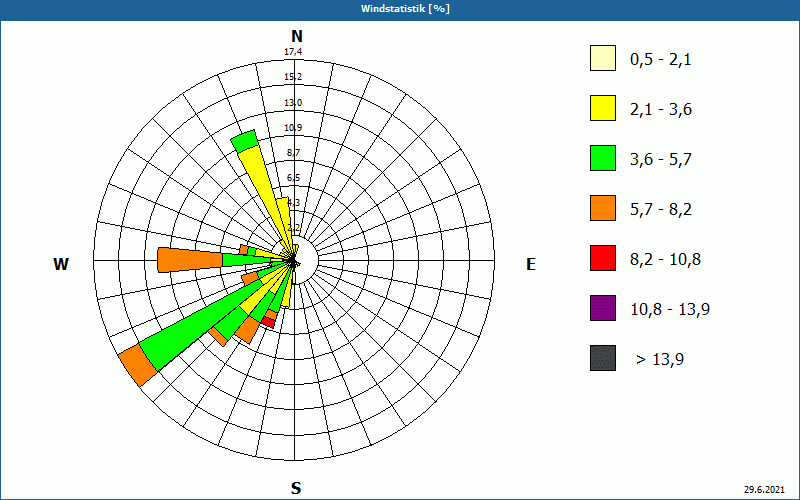Click the long yellow north-northwest wind bar
Viewport: 800px width, 500px height.
(x=265, y=196)
